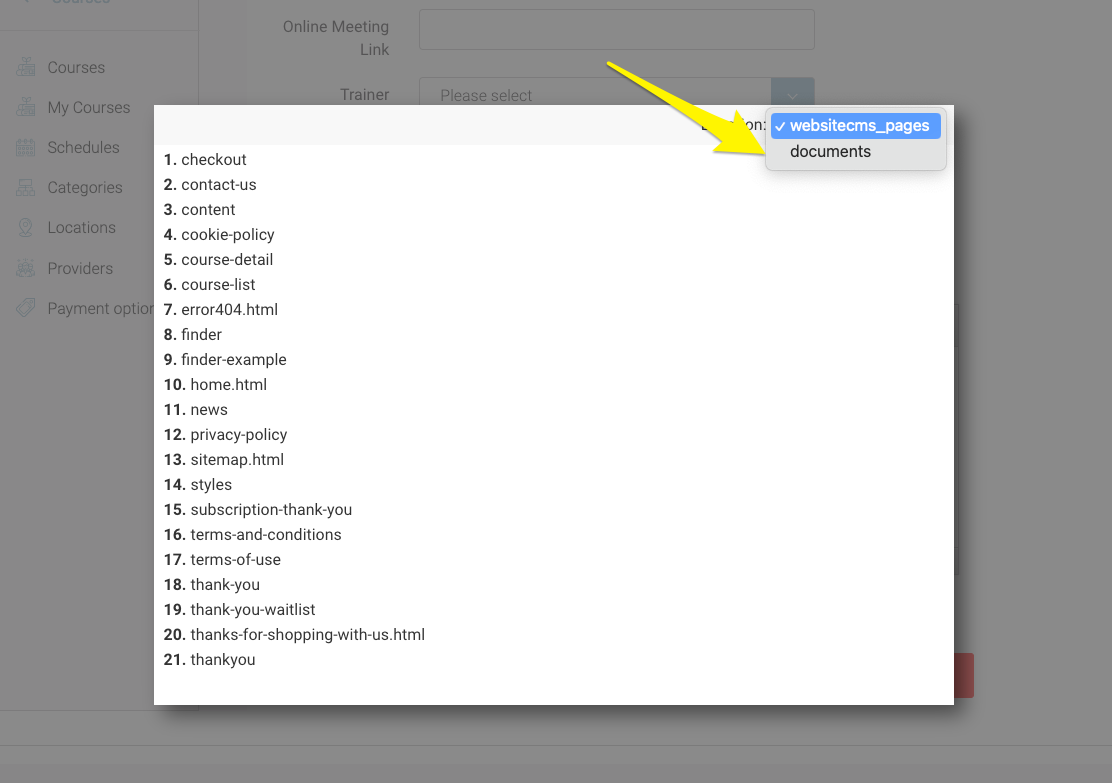Select home.html from the list
This screenshot has width=1112, height=783.
pyautogui.click(x=228, y=385)
